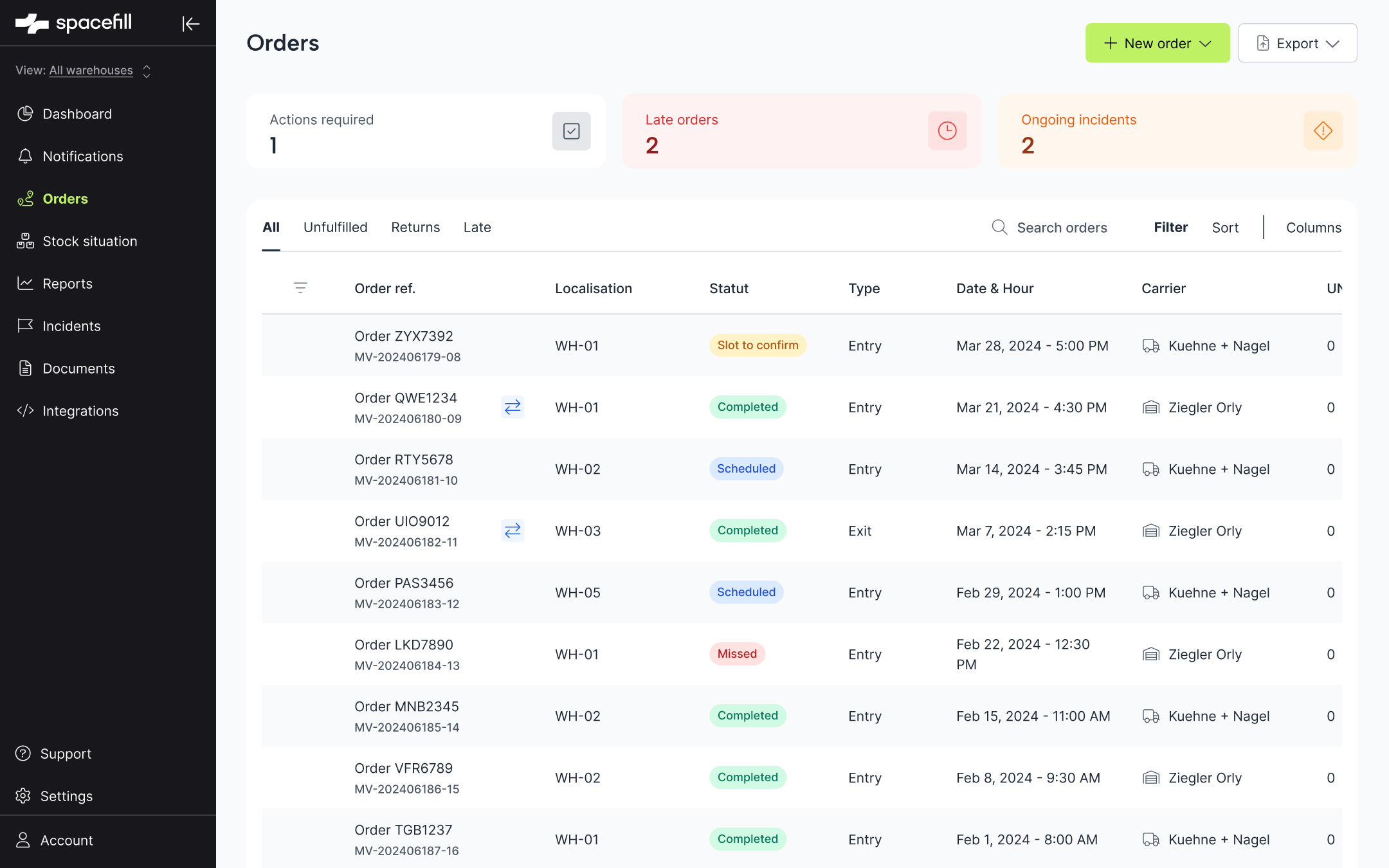Click the Filter button

point(1170,227)
